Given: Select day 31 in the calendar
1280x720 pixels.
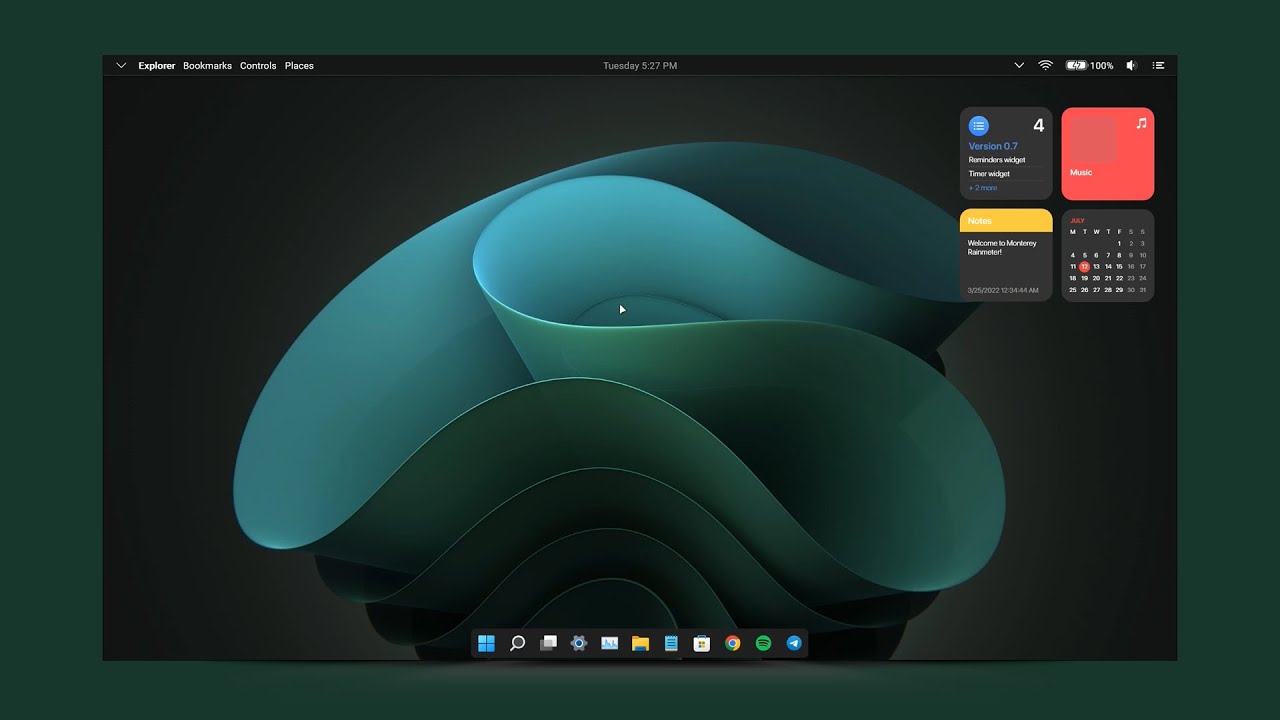Looking at the screenshot, I should (x=1143, y=290).
